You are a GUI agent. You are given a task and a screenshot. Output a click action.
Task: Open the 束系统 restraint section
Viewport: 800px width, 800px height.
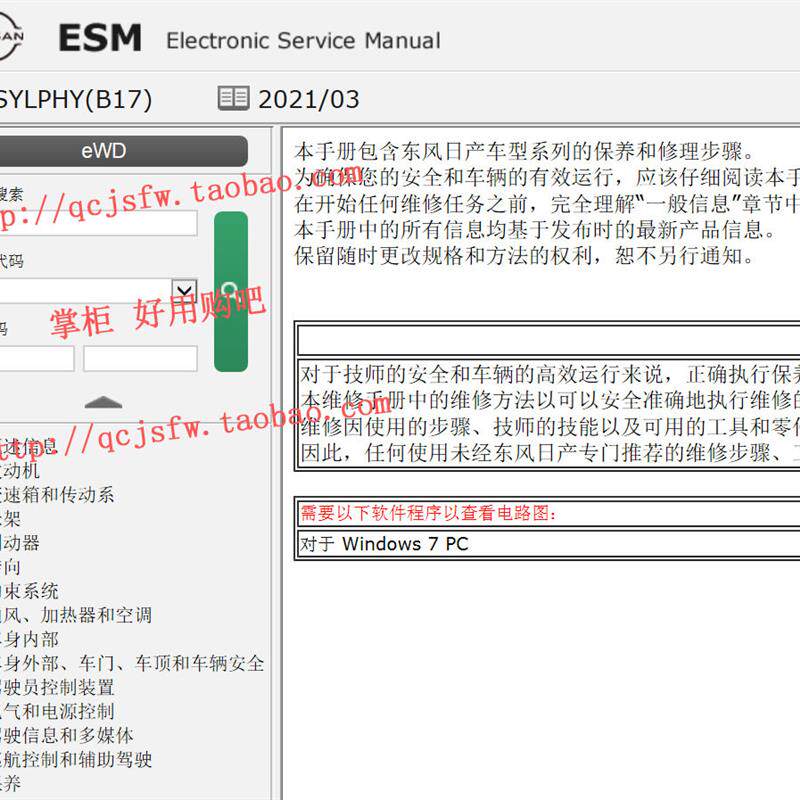click(x=29, y=591)
